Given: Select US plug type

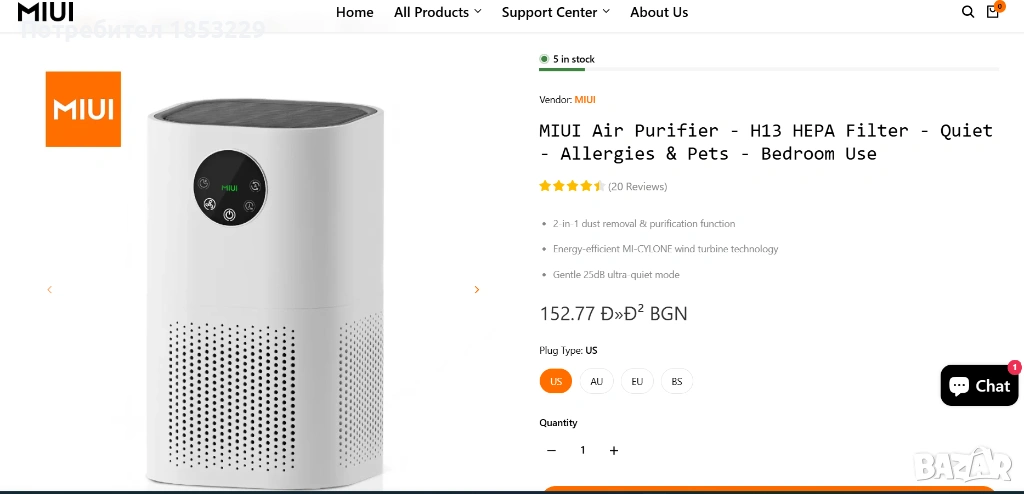Looking at the screenshot, I should click(556, 381).
